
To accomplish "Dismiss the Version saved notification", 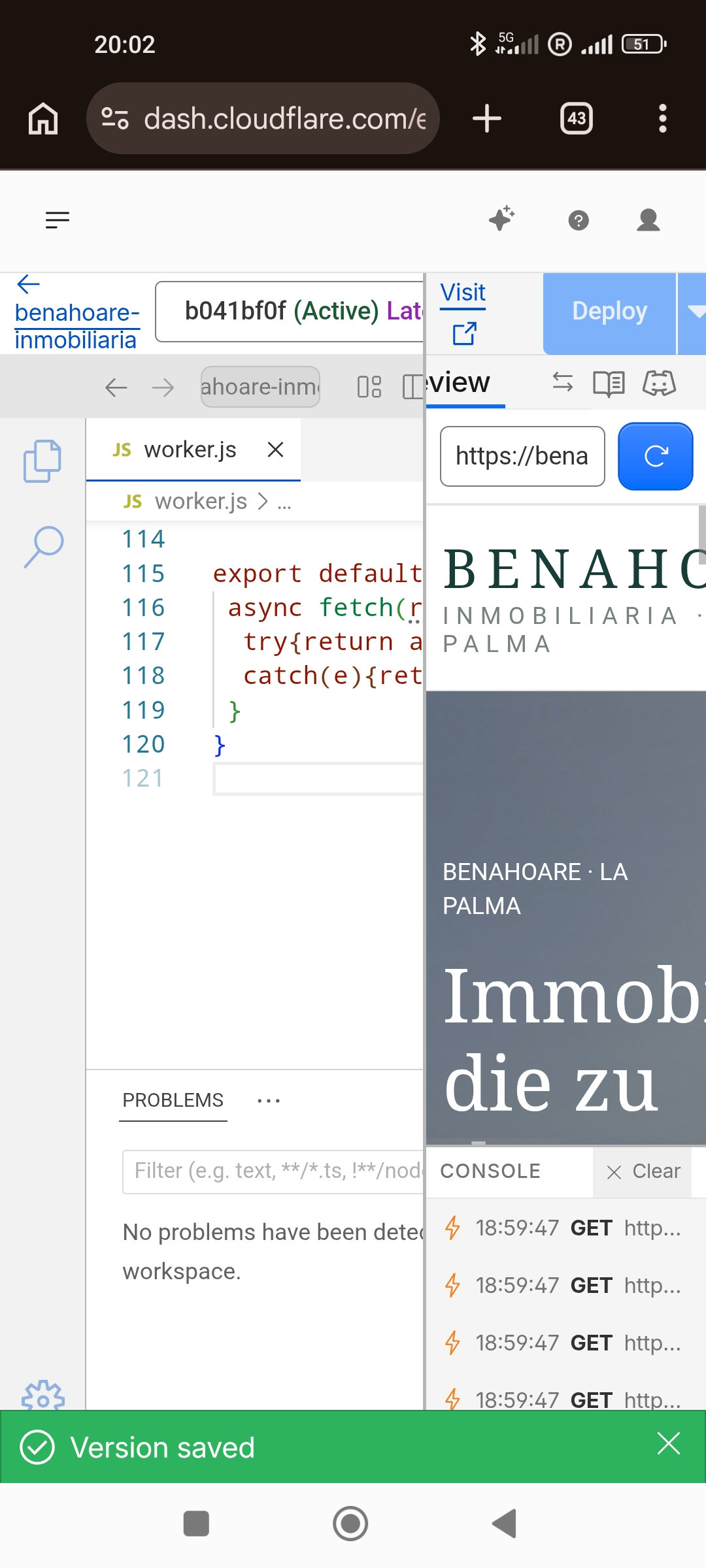I will (669, 1443).
